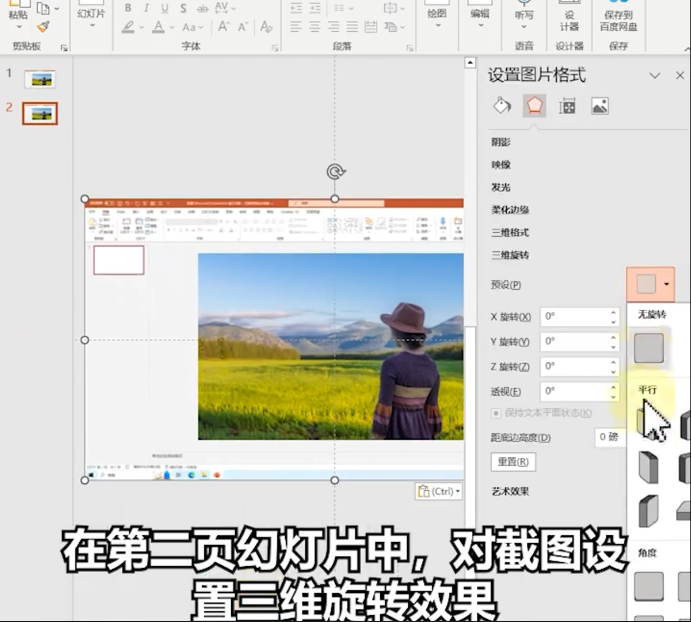The image size is (691, 622).
Task: Close the Format Picture (设置图片格式) pane
Action: tap(680, 75)
